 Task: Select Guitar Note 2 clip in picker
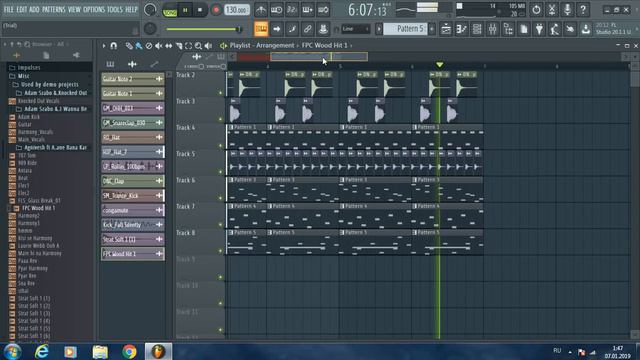(x=133, y=79)
